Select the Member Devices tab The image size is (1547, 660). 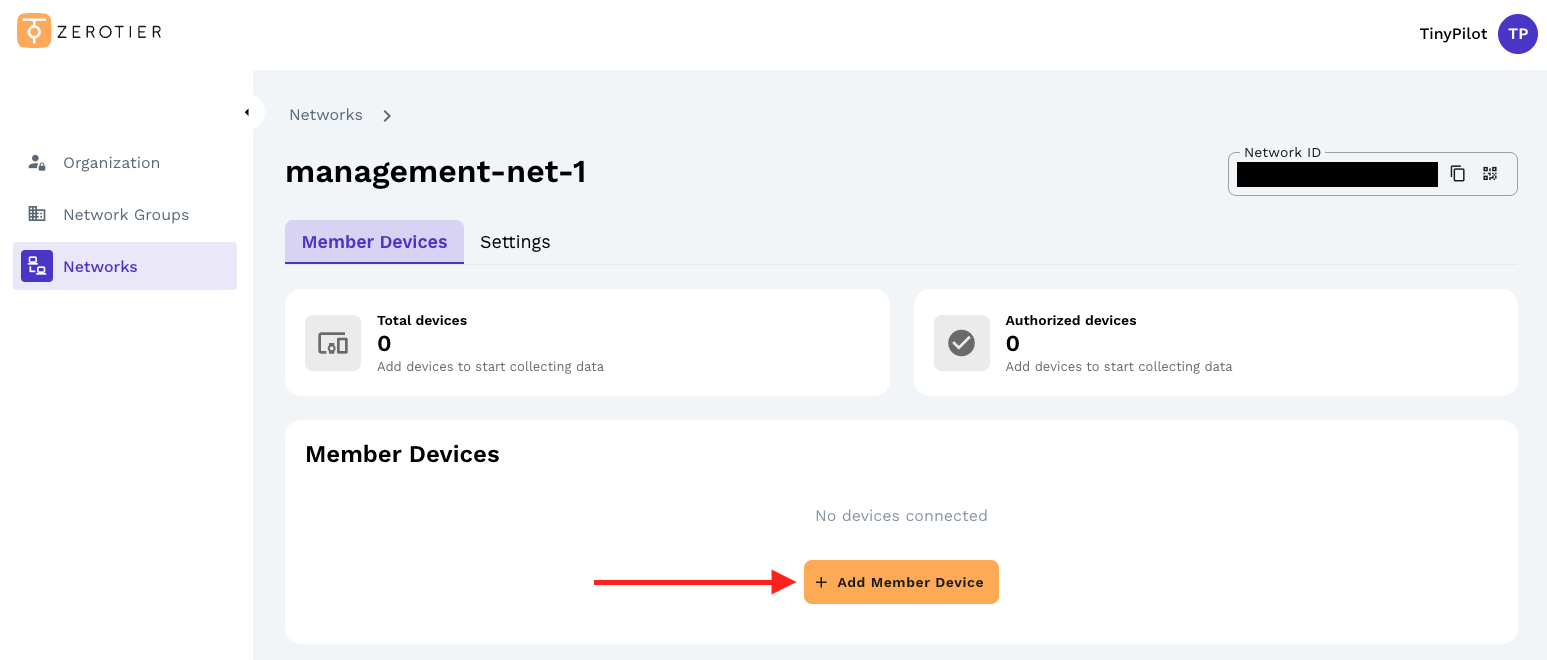point(374,241)
